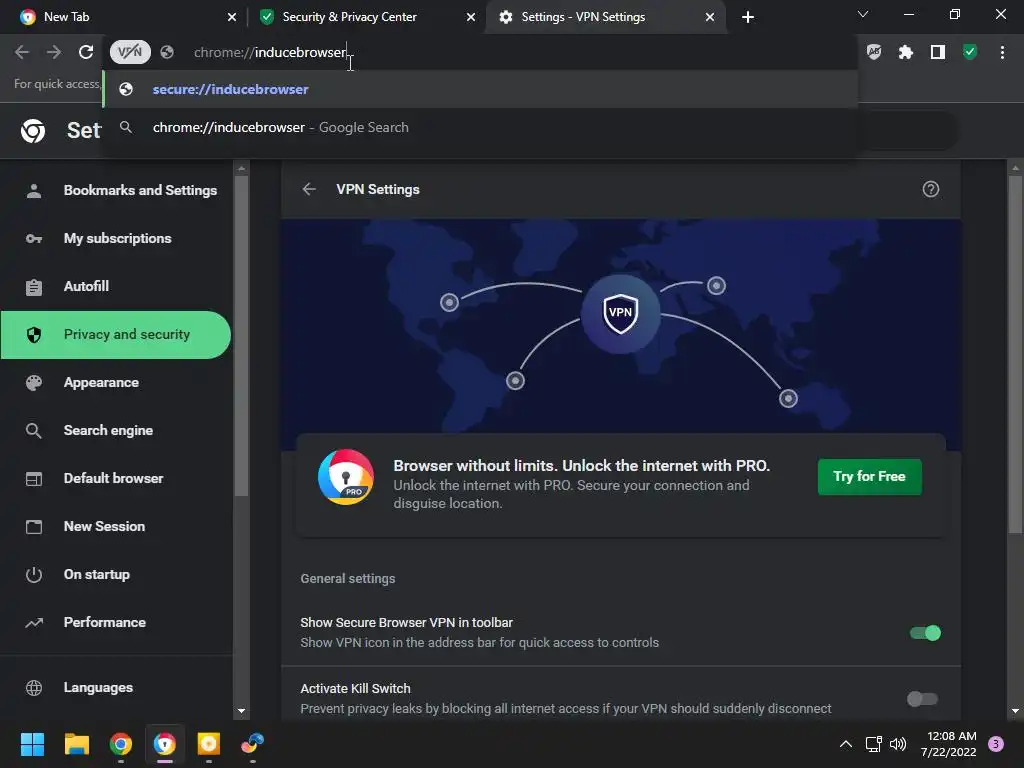Open Search engine settings

coord(116,430)
